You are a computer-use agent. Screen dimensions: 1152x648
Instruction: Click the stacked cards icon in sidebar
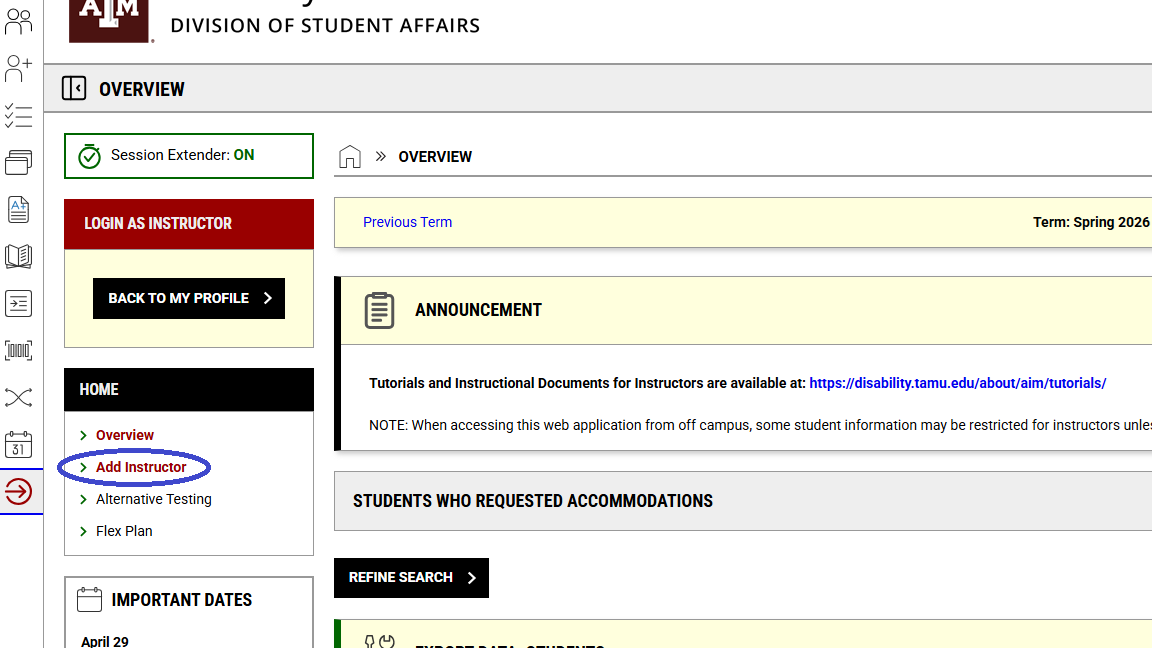[19, 162]
